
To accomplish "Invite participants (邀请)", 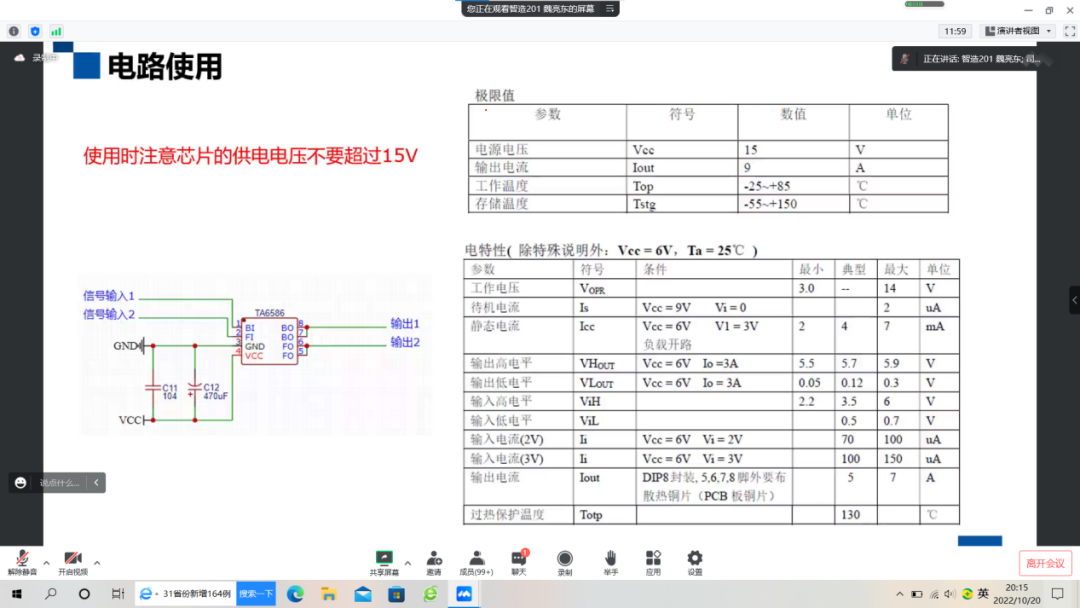I will click(434, 563).
